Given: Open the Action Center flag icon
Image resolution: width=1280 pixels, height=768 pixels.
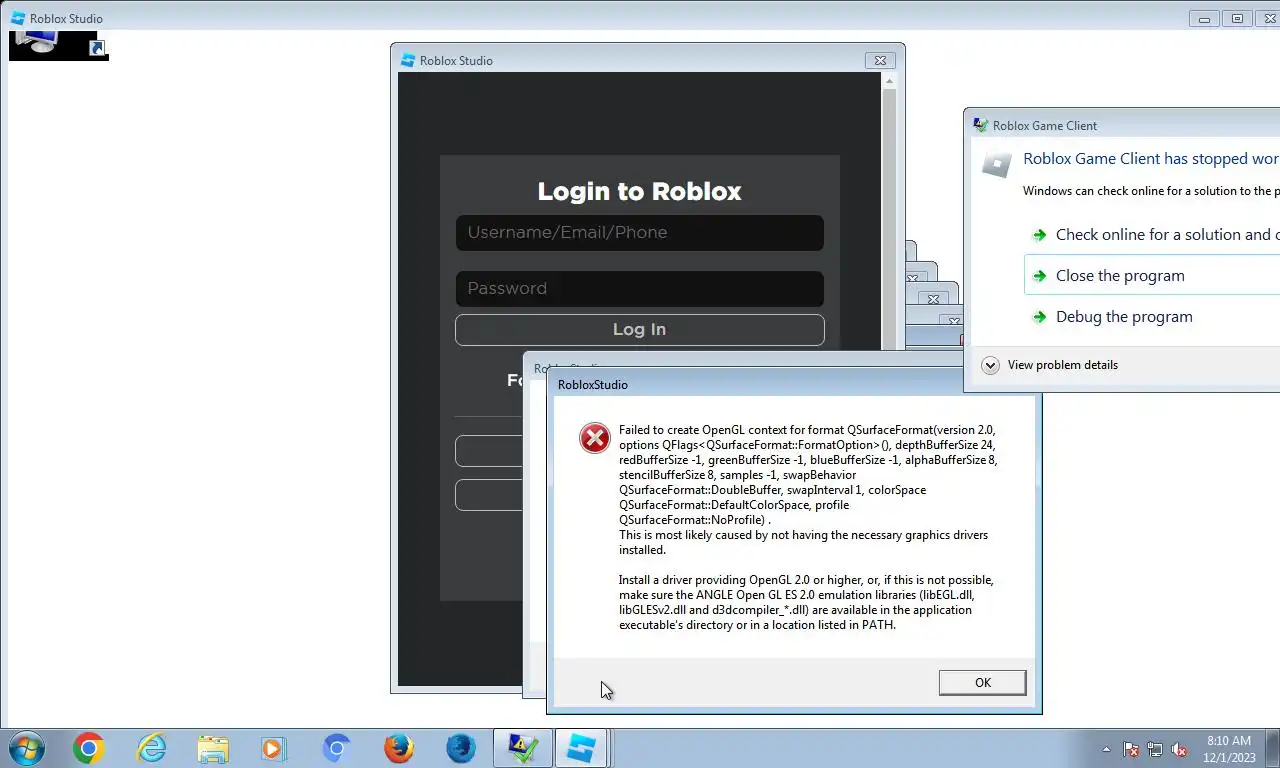Looking at the screenshot, I should point(1131,749).
